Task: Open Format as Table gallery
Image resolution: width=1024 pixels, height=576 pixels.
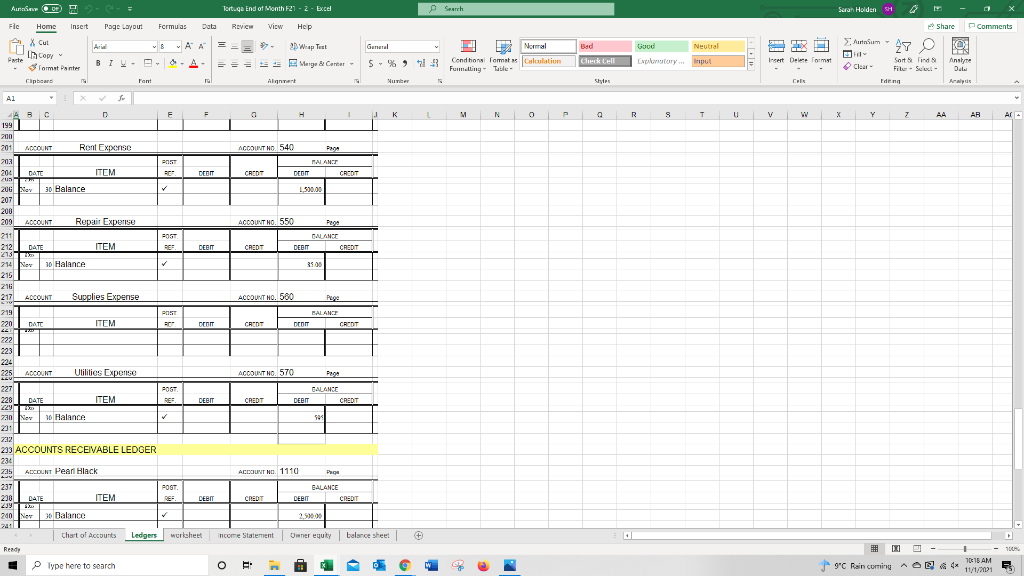Action: click(x=504, y=56)
